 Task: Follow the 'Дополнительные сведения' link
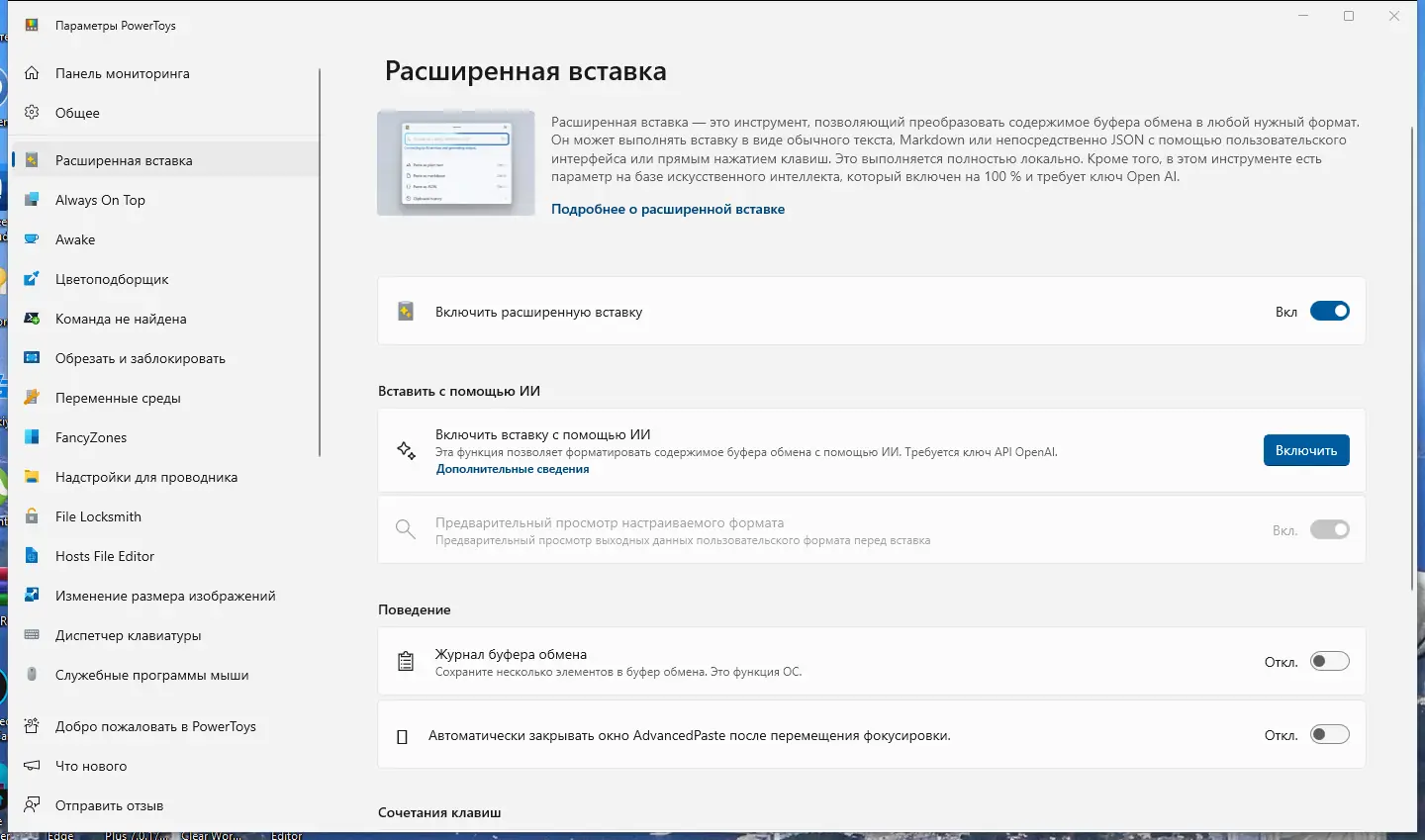click(513, 470)
